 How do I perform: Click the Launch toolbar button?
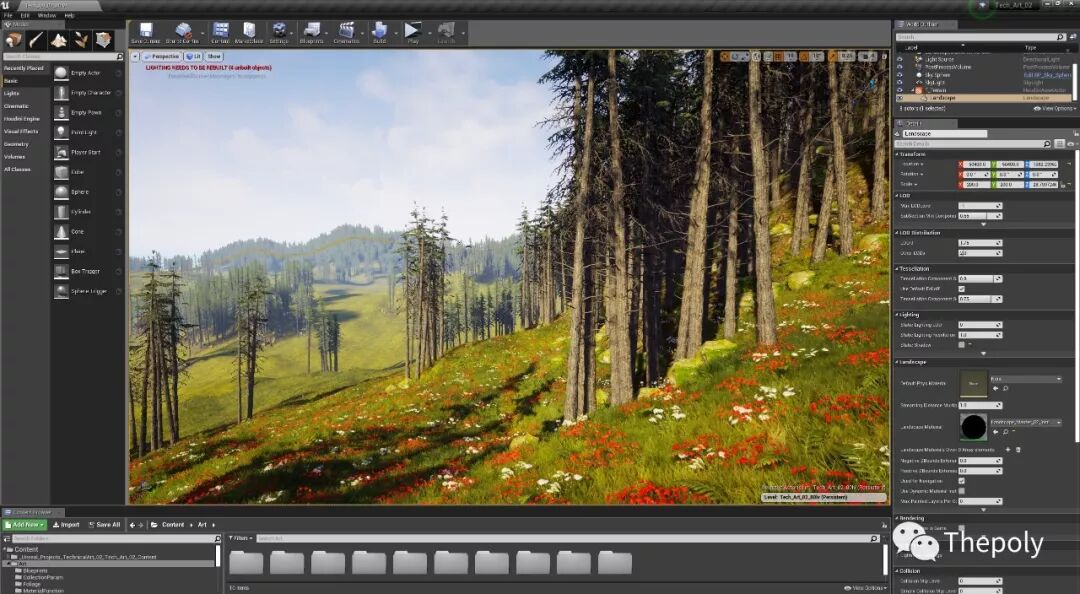tap(446, 32)
